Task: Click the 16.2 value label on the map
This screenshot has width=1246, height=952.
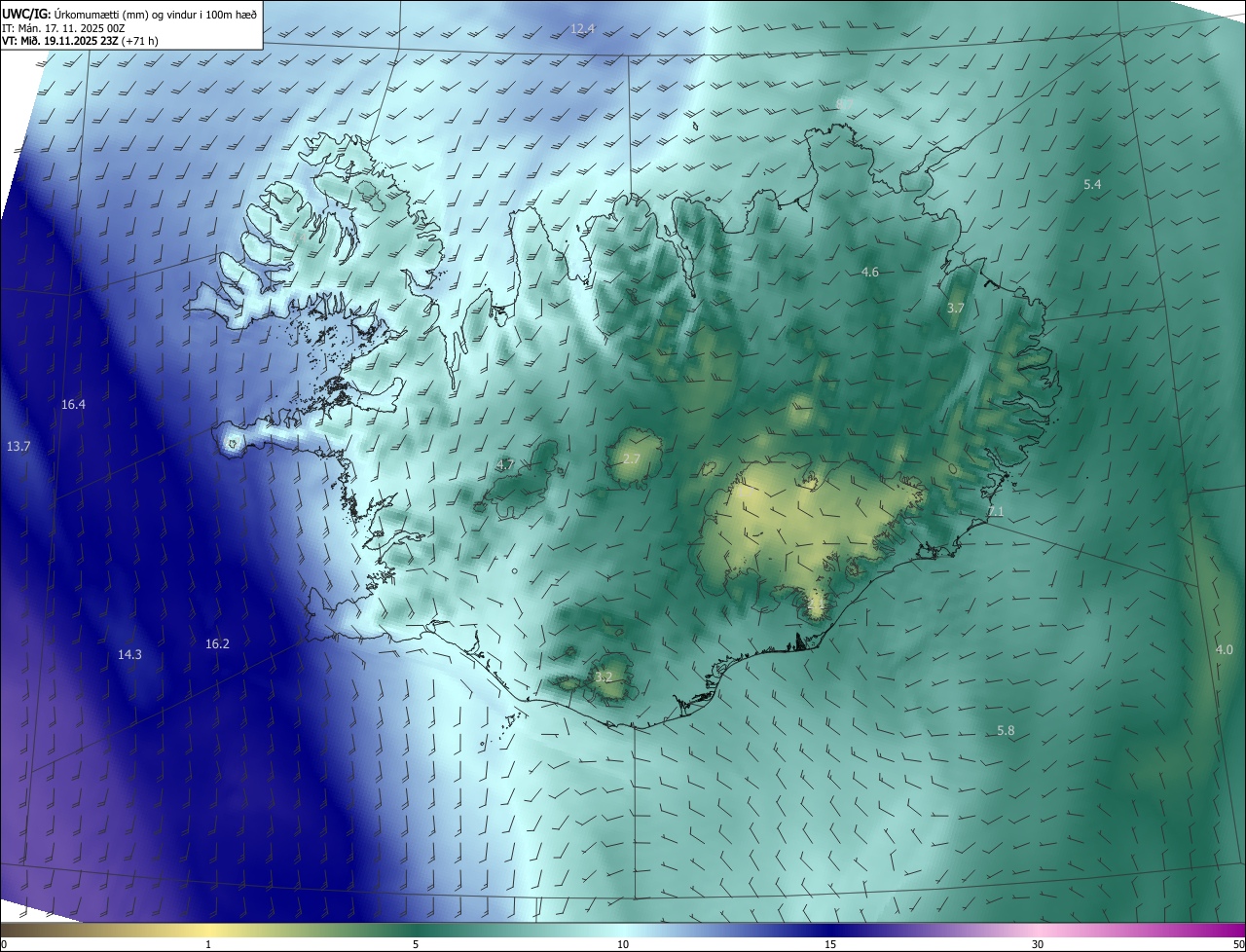Action: click(x=217, y=643)
